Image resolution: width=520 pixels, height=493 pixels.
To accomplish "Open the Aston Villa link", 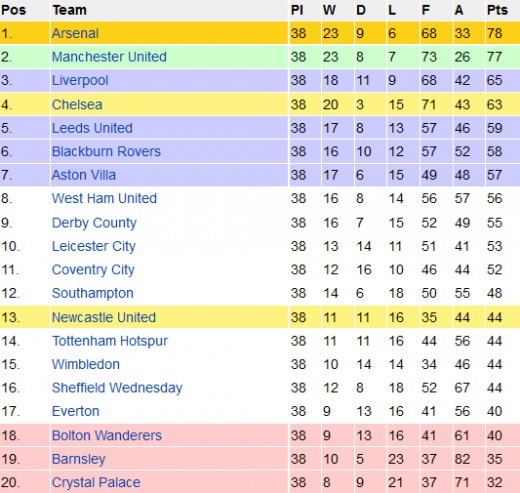I will [84, 175].
